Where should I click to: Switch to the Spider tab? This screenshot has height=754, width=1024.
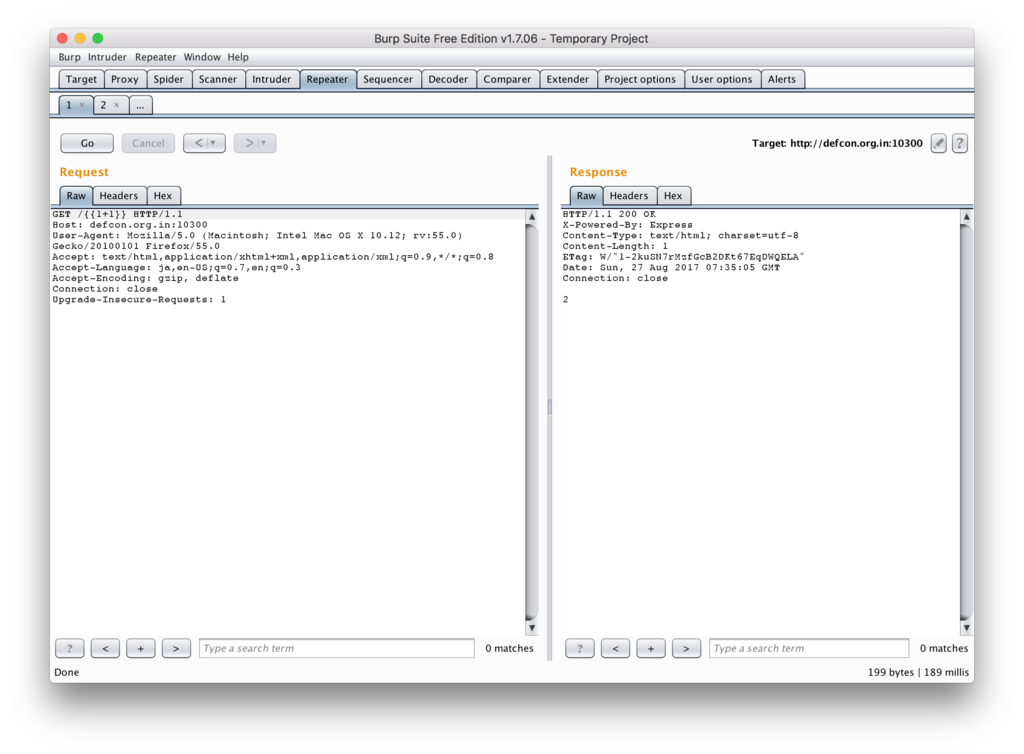168,79
